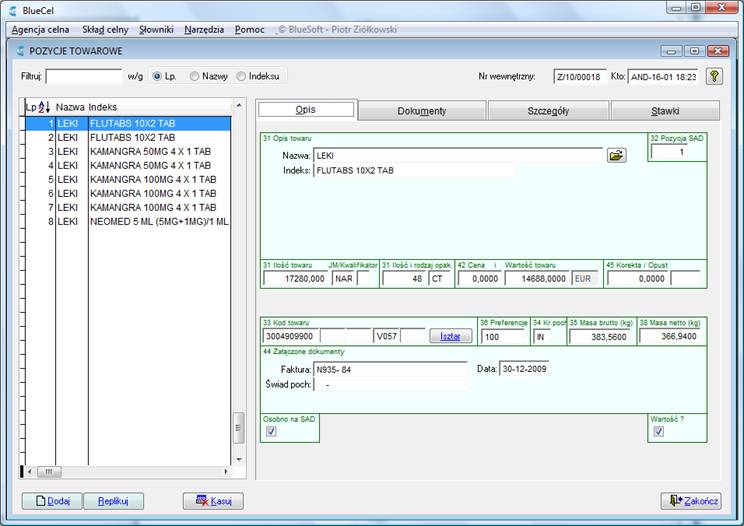Click the list vertical scrollbar down arrow
This screenshot has height=526, width=744.
239,460
